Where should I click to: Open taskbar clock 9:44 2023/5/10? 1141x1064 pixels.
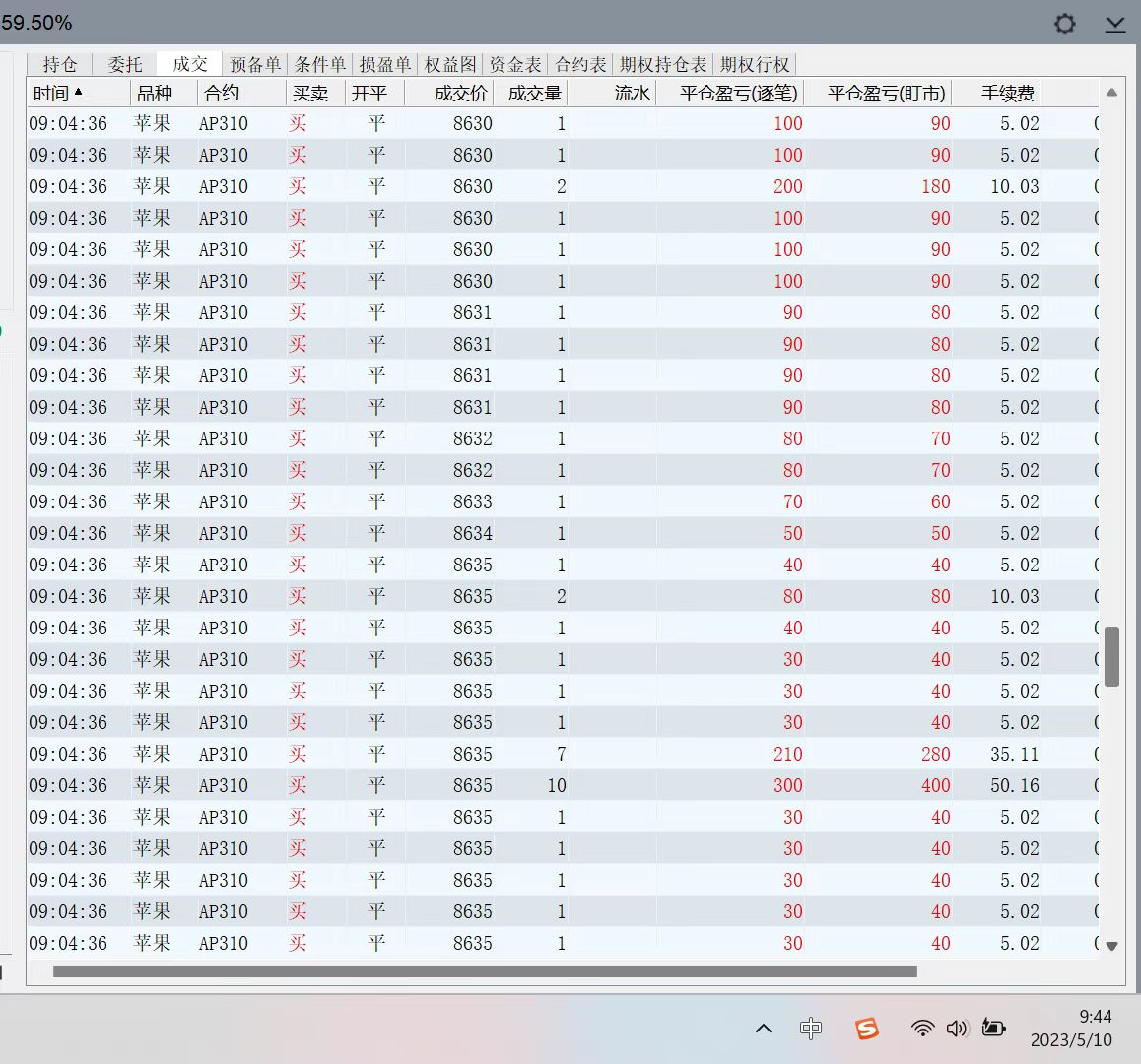coord(1071,1029)
